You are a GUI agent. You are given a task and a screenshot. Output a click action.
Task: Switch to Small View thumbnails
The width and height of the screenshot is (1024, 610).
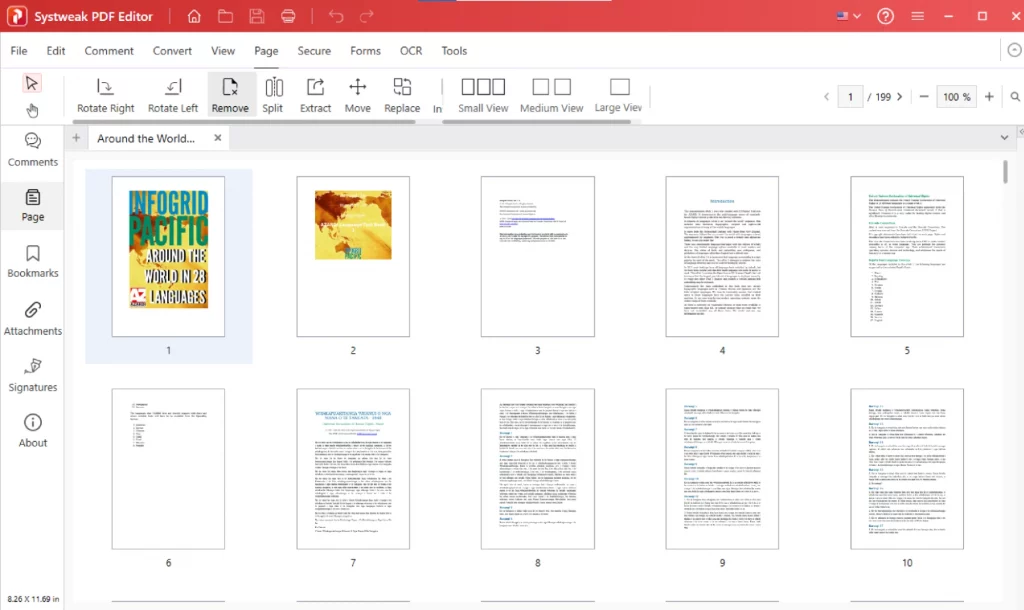[x=483, y=95]
